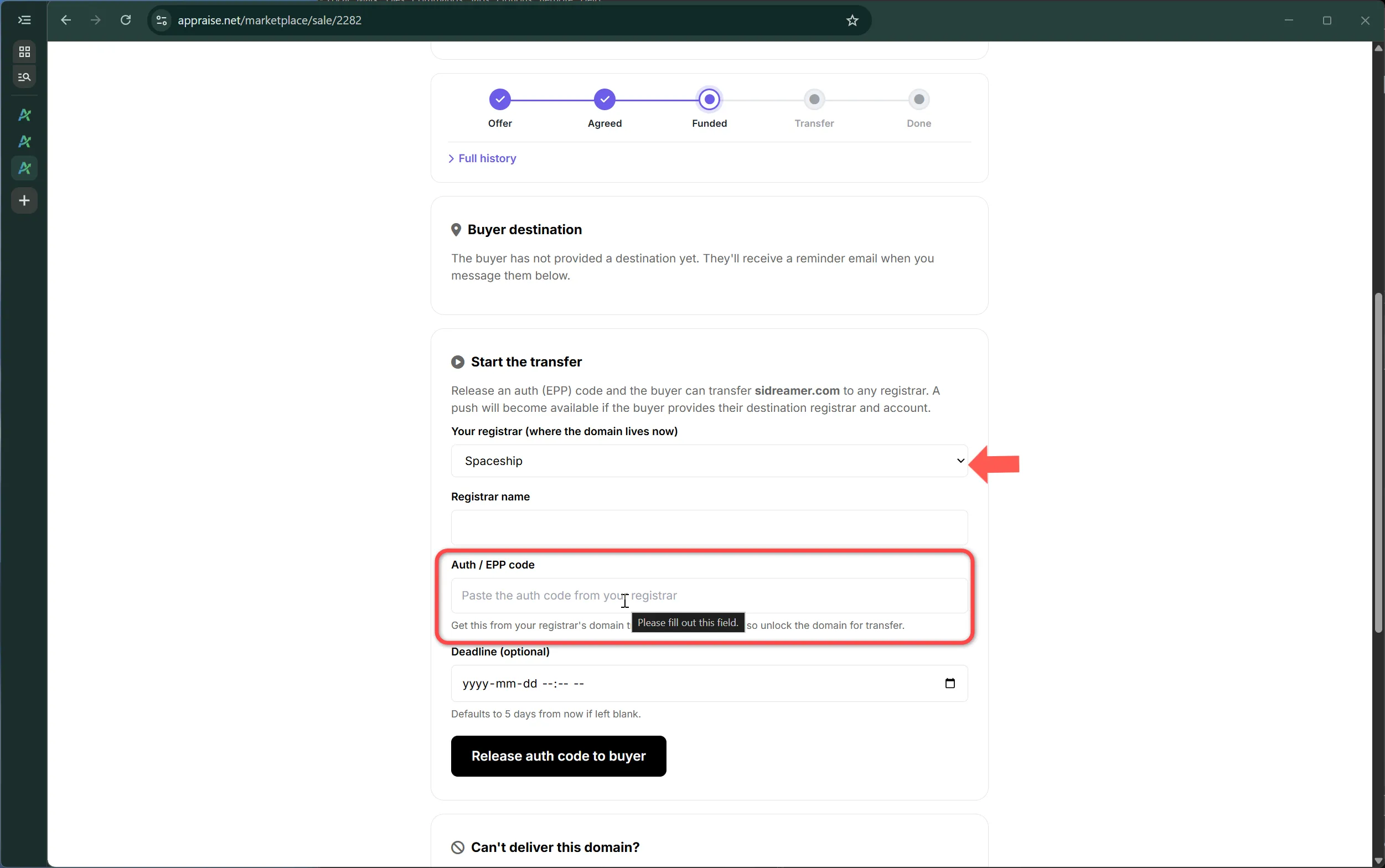
Task: Add a new tab with plus icon
Action: (24, 200)
